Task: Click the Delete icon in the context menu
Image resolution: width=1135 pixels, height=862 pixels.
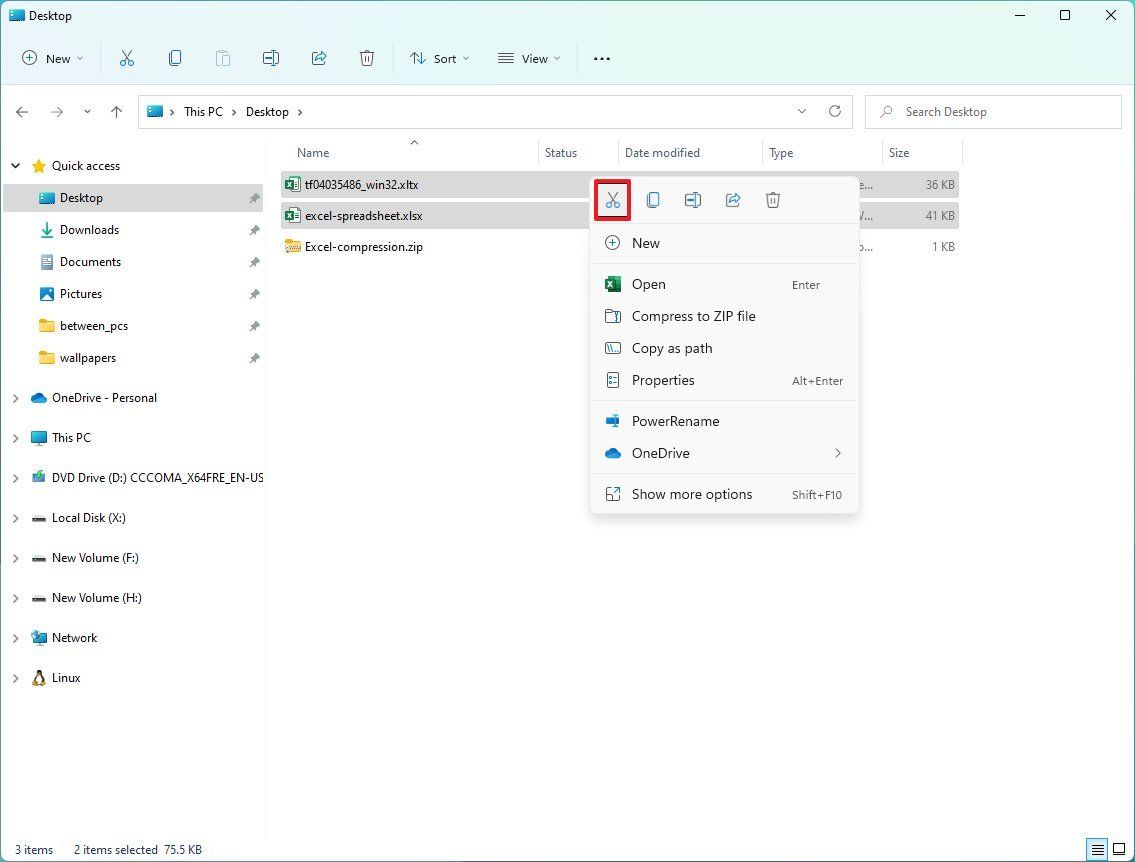Action: click(772, 200)
